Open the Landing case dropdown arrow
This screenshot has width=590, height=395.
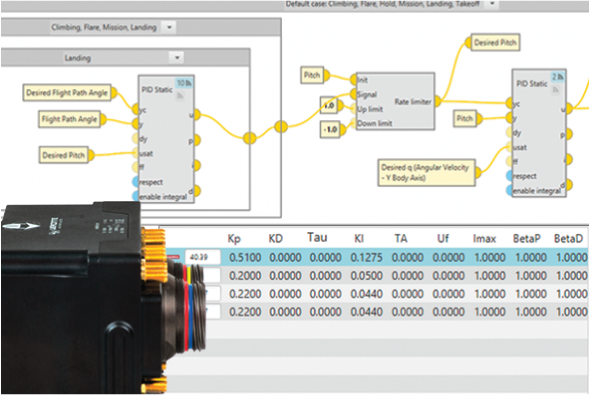177,58
